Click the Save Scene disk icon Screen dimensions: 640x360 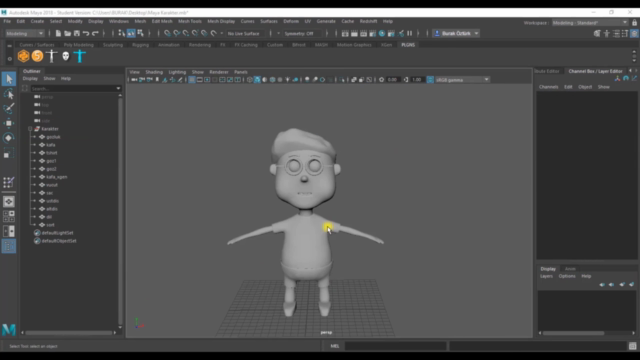[x=76, y=33]
